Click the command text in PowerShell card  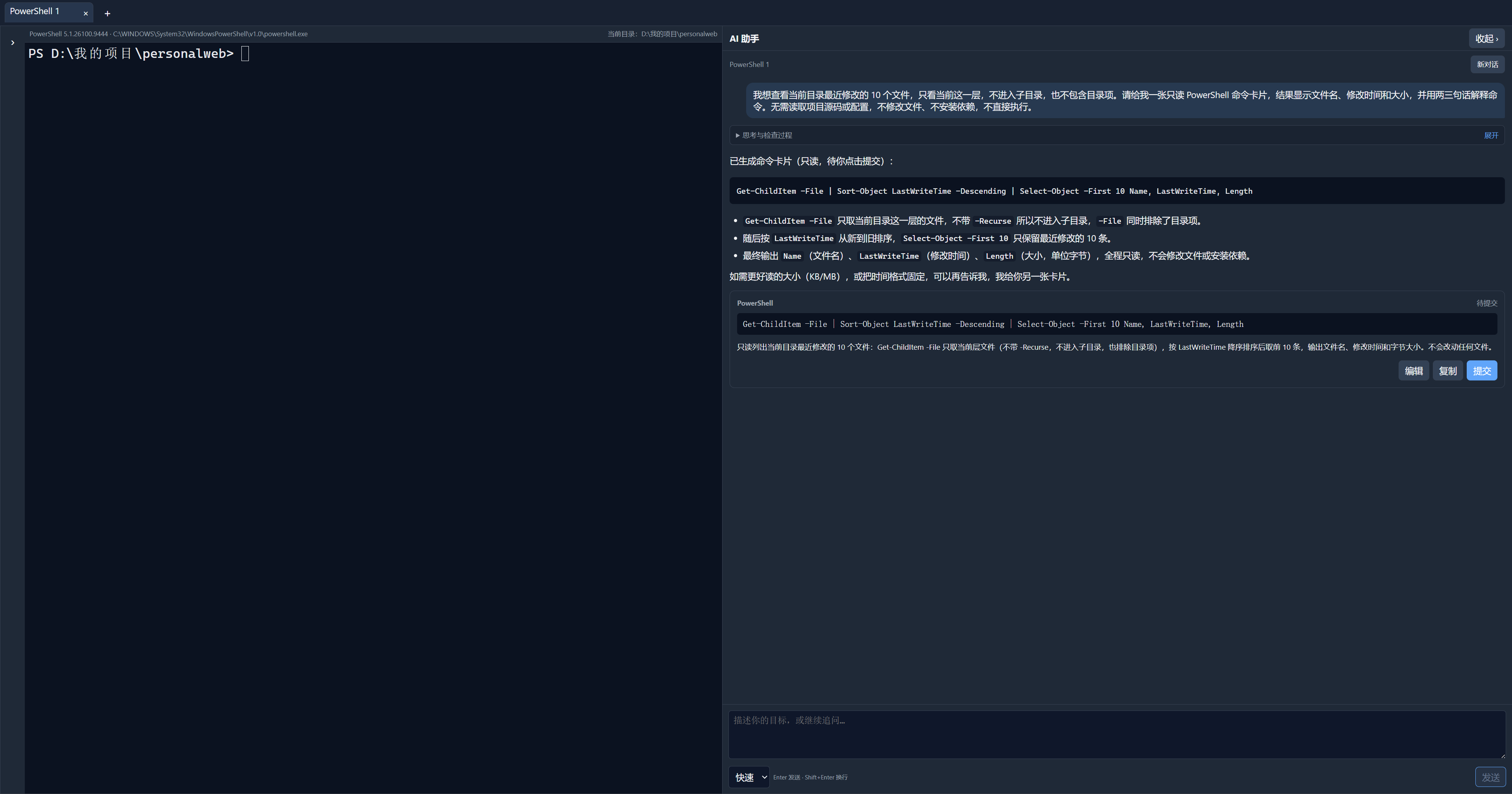[993, 324]
